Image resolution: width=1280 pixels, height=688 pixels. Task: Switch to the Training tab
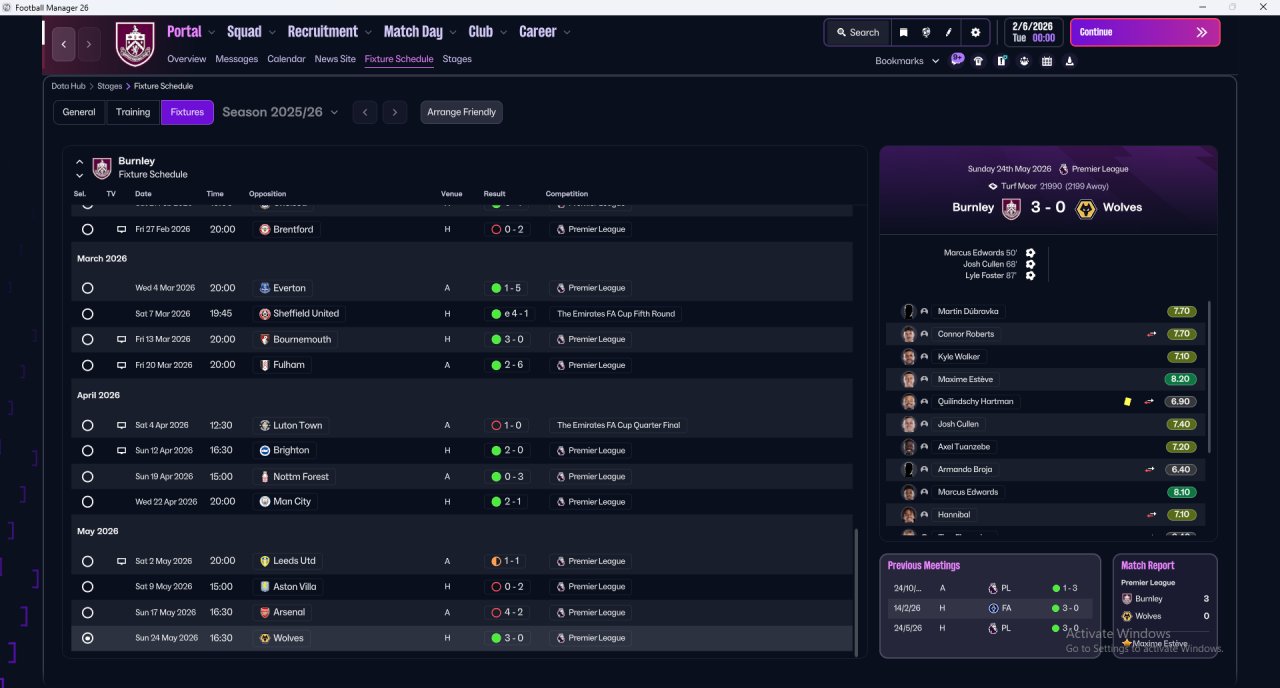[133, 112]
